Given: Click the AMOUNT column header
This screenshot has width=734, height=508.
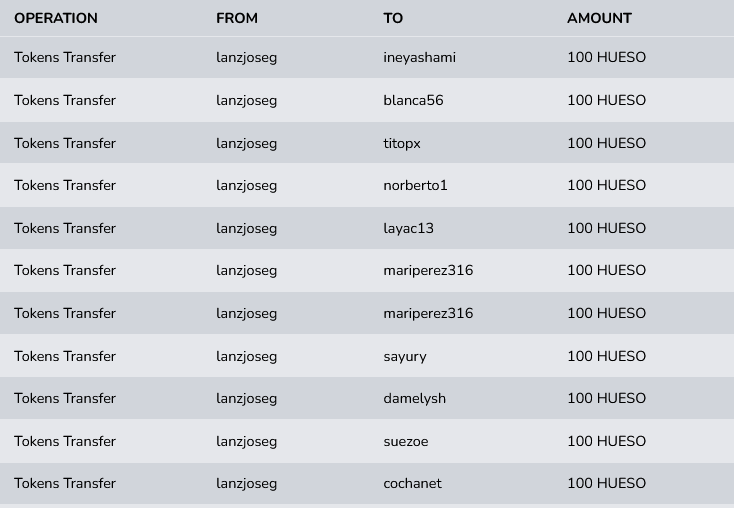Looking at the screenshot, I should (x=599, y=18).
